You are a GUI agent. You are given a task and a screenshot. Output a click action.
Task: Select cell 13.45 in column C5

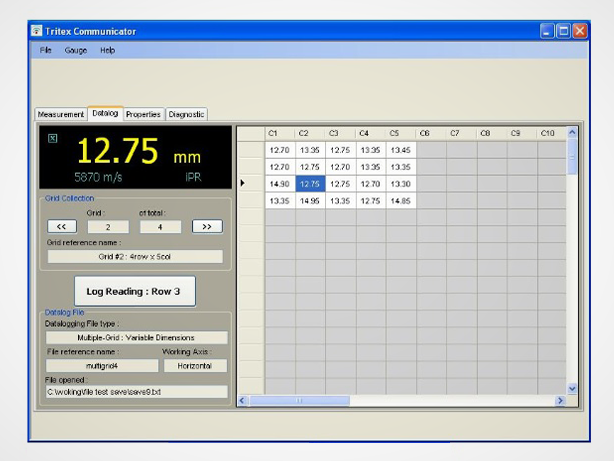(x=401, y=150)
